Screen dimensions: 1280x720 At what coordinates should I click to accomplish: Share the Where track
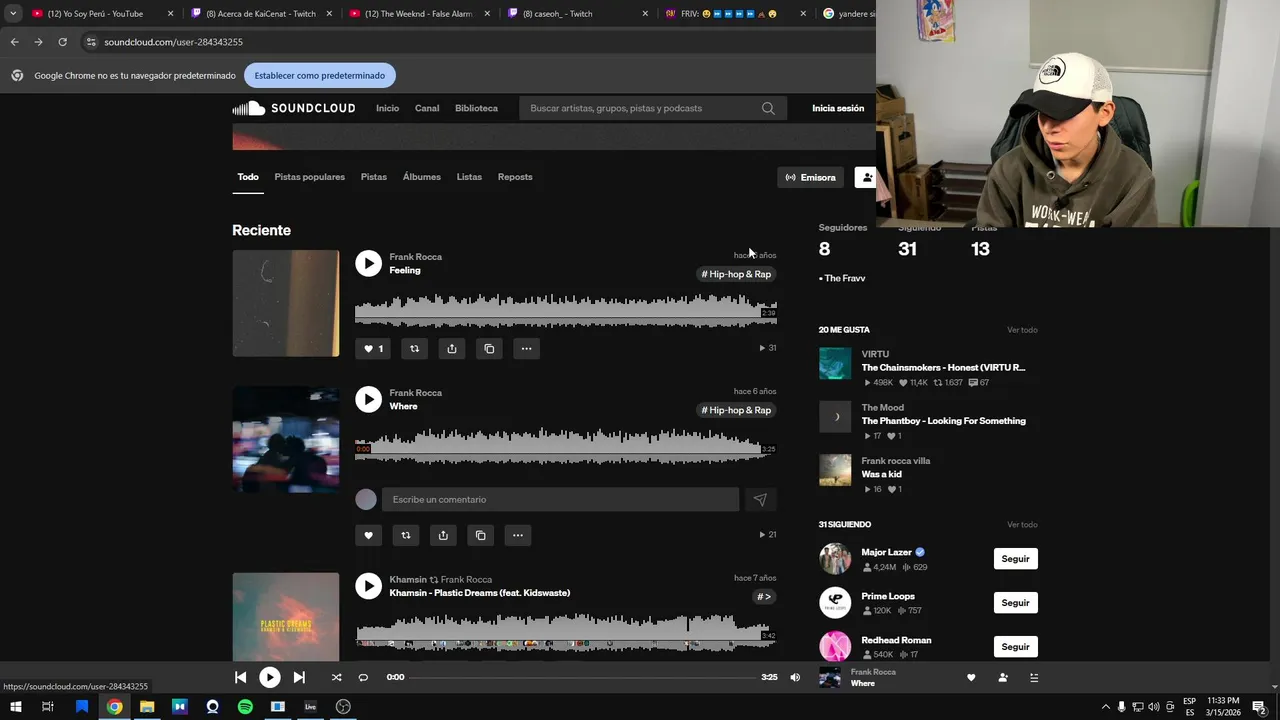coord(443,535)
